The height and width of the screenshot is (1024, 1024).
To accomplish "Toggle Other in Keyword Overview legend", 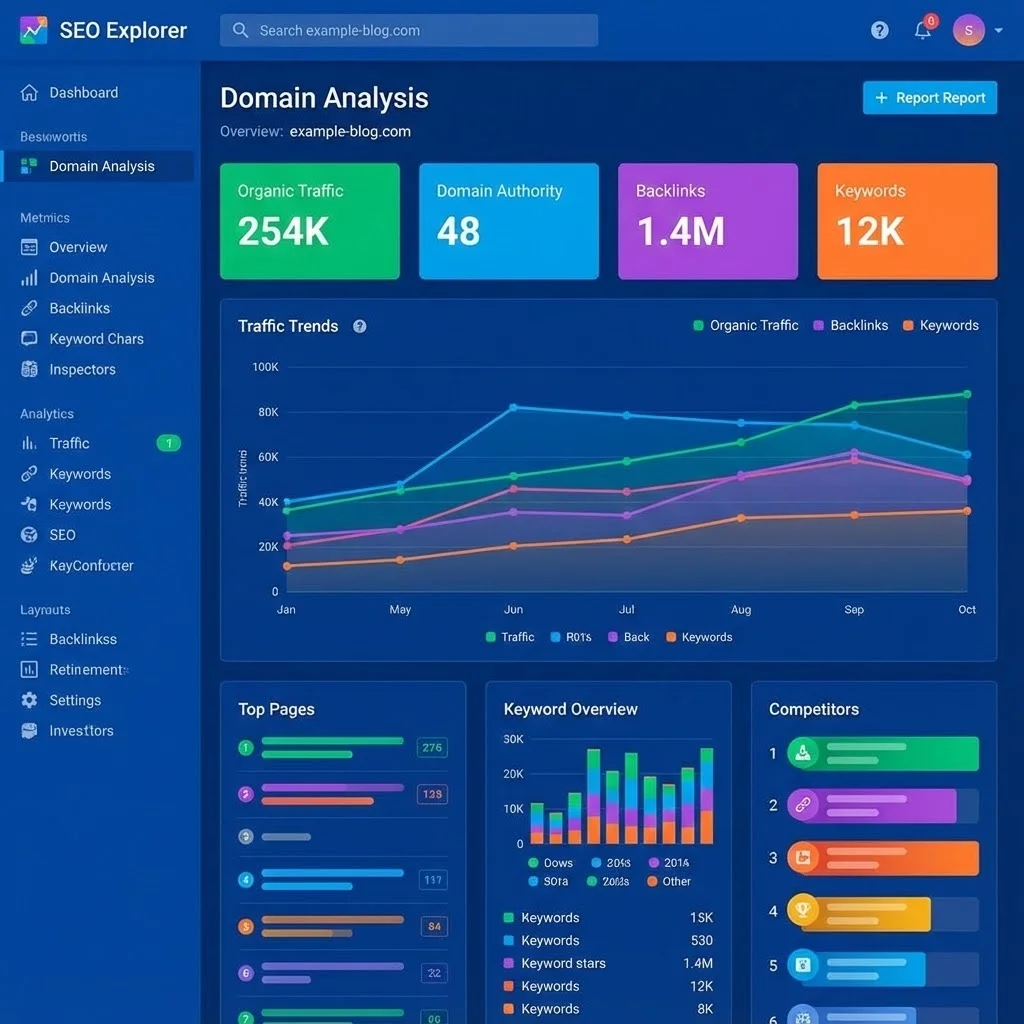I will [669, 881].
